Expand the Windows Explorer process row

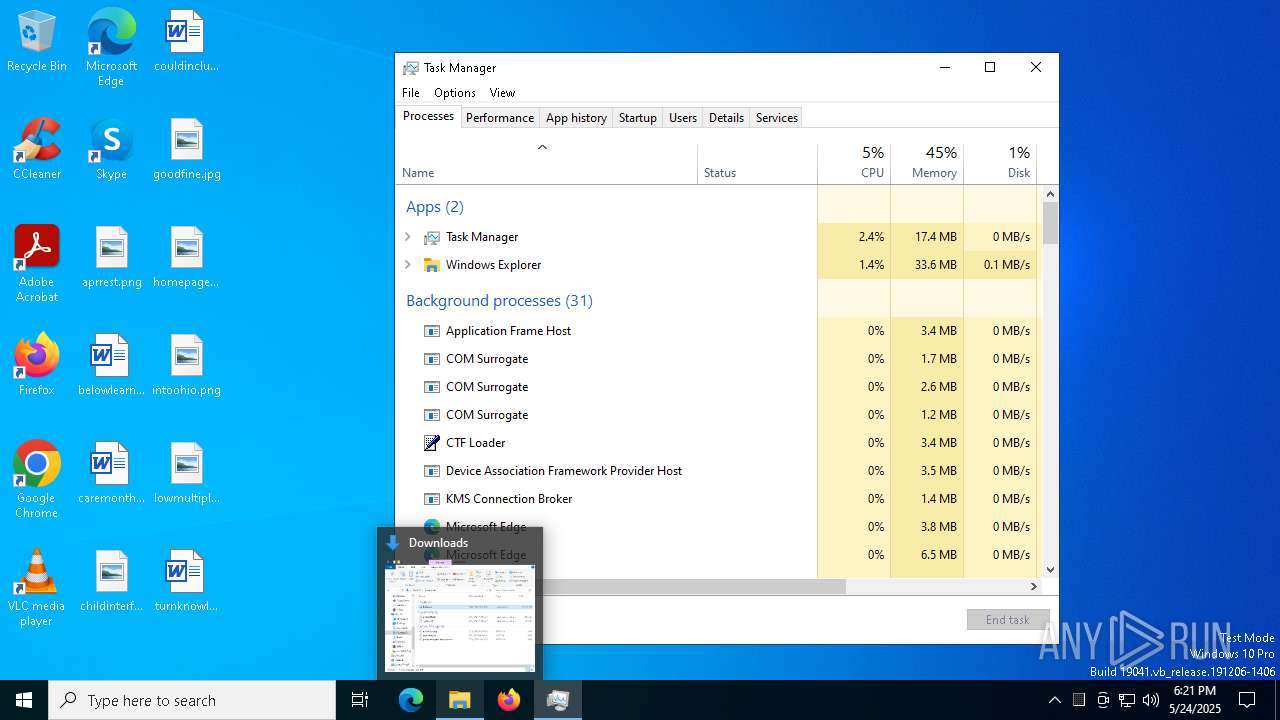(408, 265)
